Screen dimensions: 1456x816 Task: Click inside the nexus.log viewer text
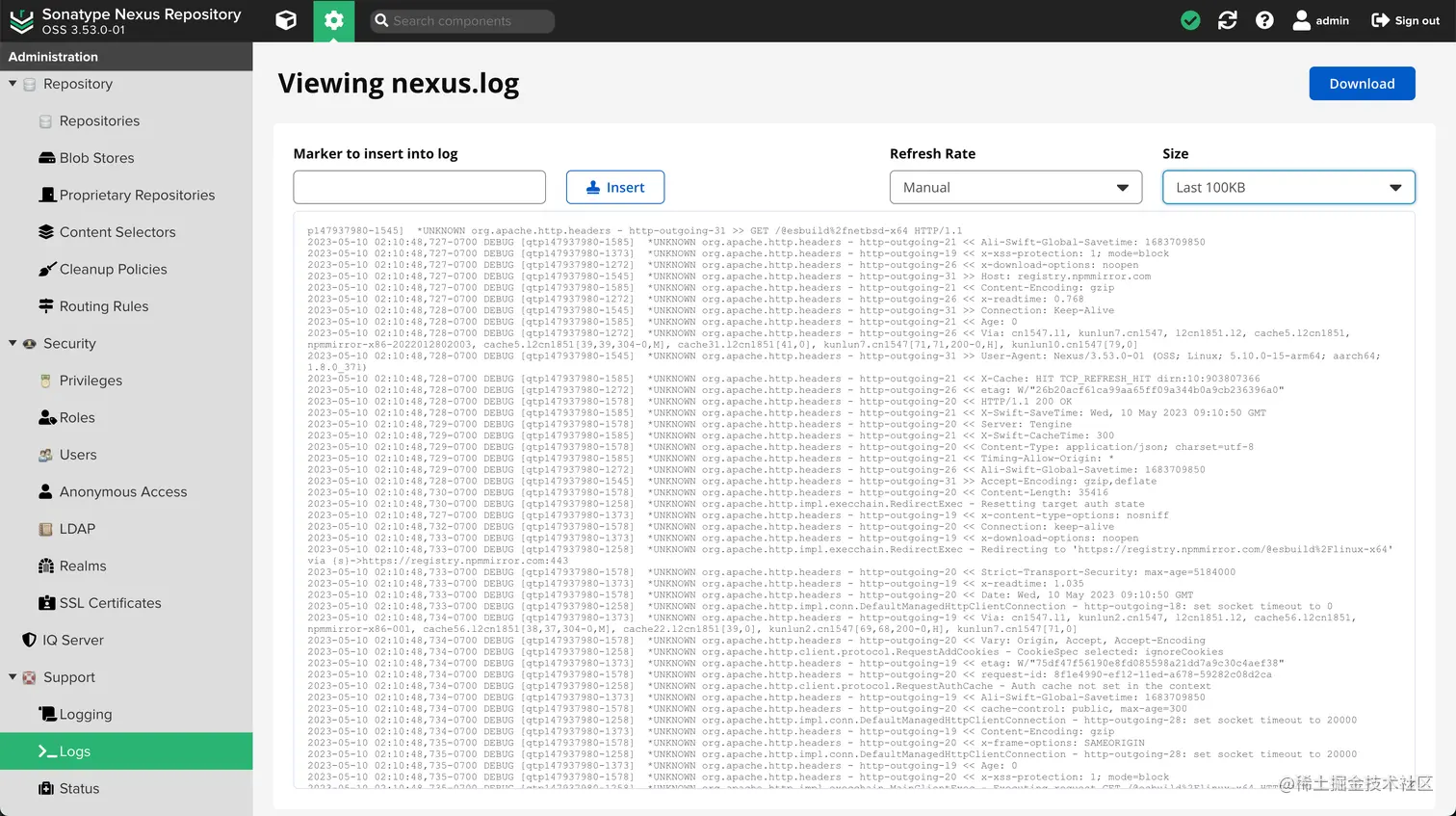[853, 501]
